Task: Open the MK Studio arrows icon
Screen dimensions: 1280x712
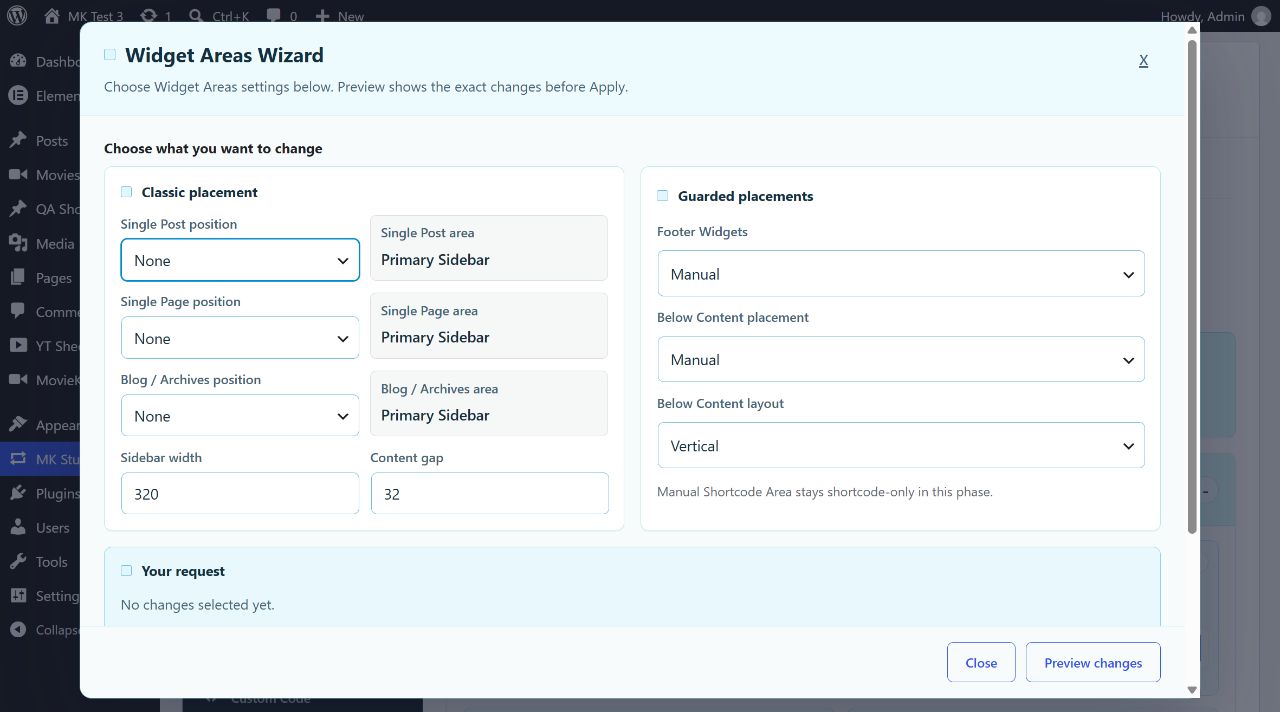Action: (18, 459)
